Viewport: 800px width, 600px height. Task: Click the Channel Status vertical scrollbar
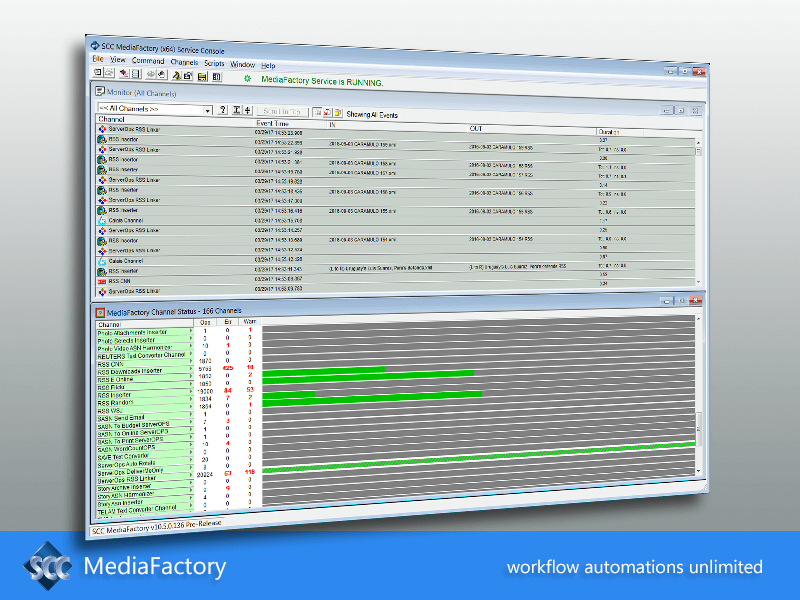(x=699, y=395)
